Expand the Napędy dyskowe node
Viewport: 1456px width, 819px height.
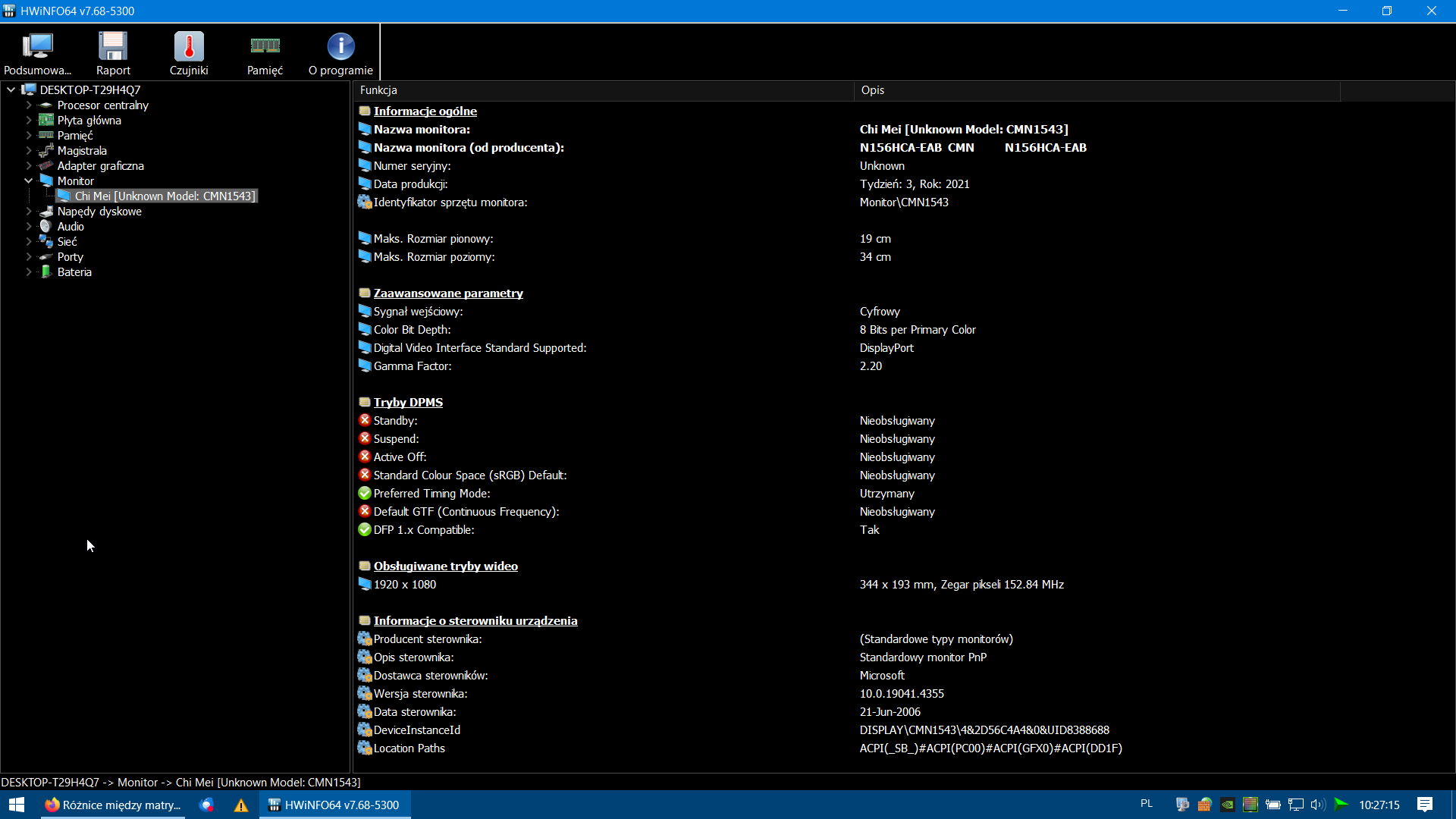29,211
